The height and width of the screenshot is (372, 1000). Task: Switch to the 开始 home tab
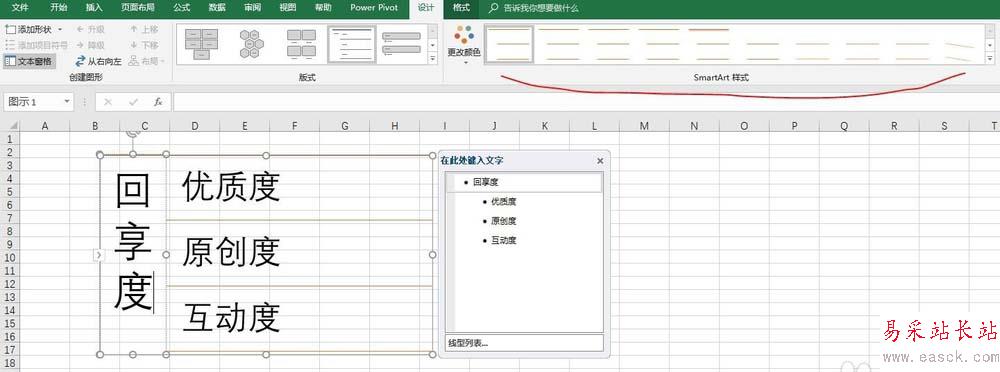tap(59, 8)
